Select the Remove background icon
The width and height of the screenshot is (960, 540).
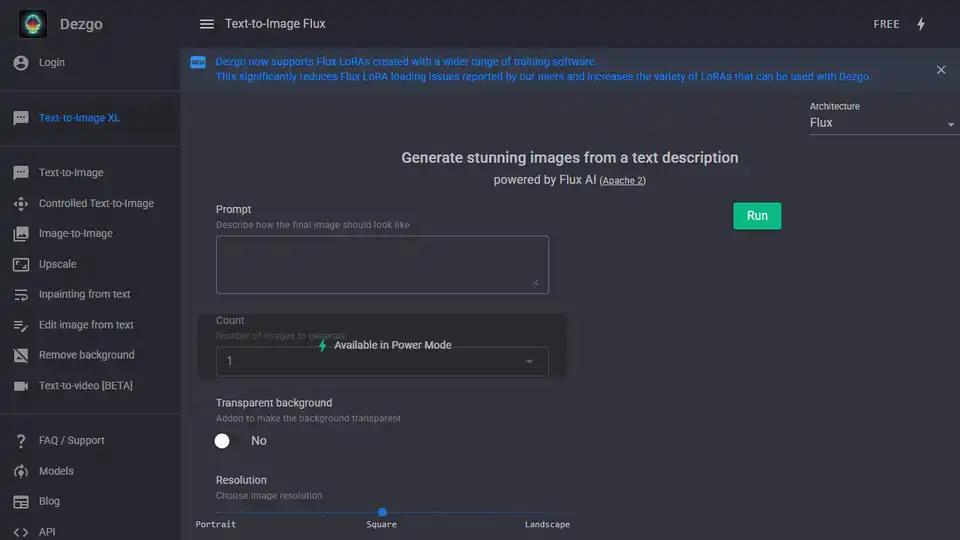[21, 355]
